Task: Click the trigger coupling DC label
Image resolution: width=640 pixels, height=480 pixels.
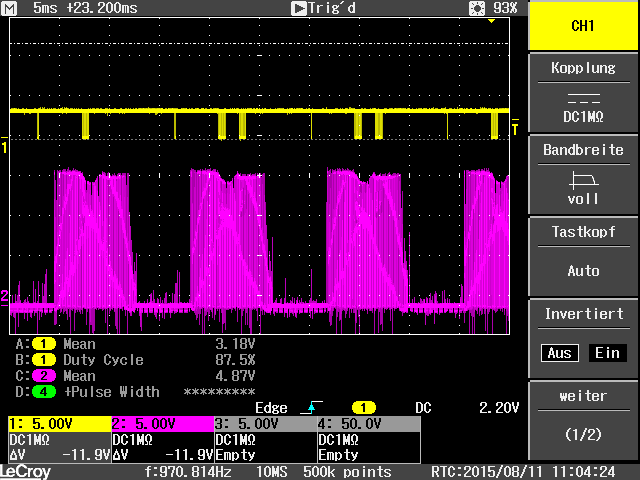Action: click(423, 407)
